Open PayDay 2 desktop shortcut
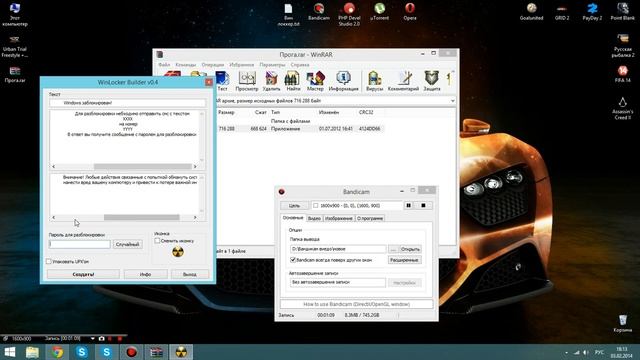640x360 pixels. [x=592, y=11]
